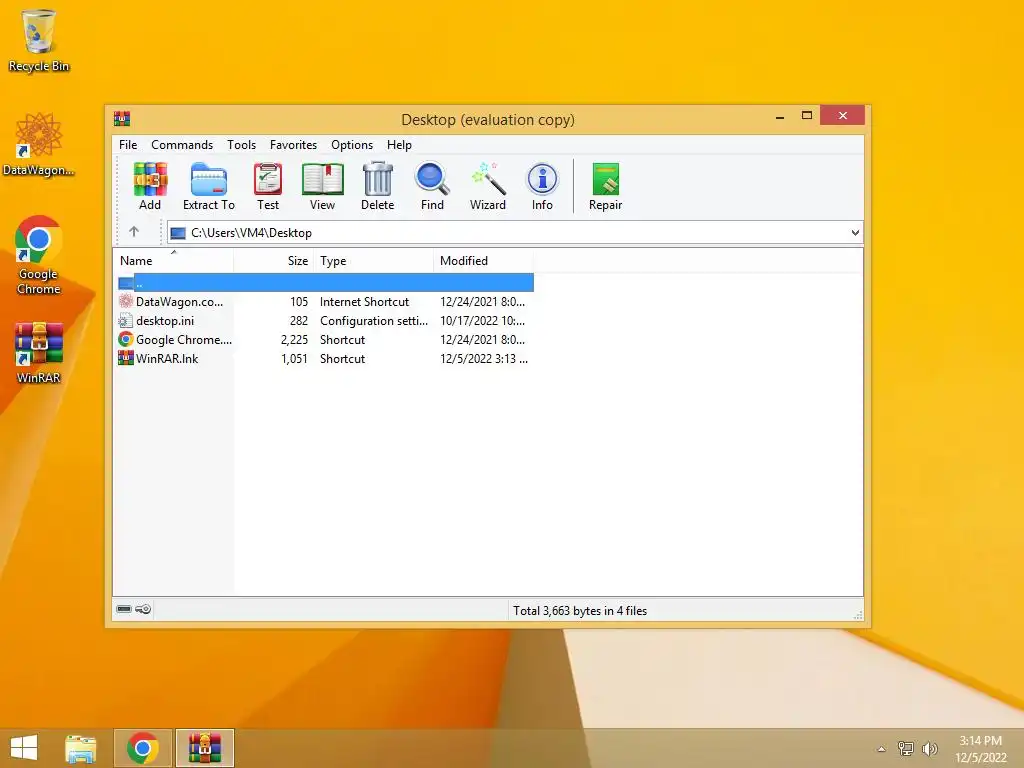Click the 1,051 size cell

pyautogui.click(x=295, y=359)
